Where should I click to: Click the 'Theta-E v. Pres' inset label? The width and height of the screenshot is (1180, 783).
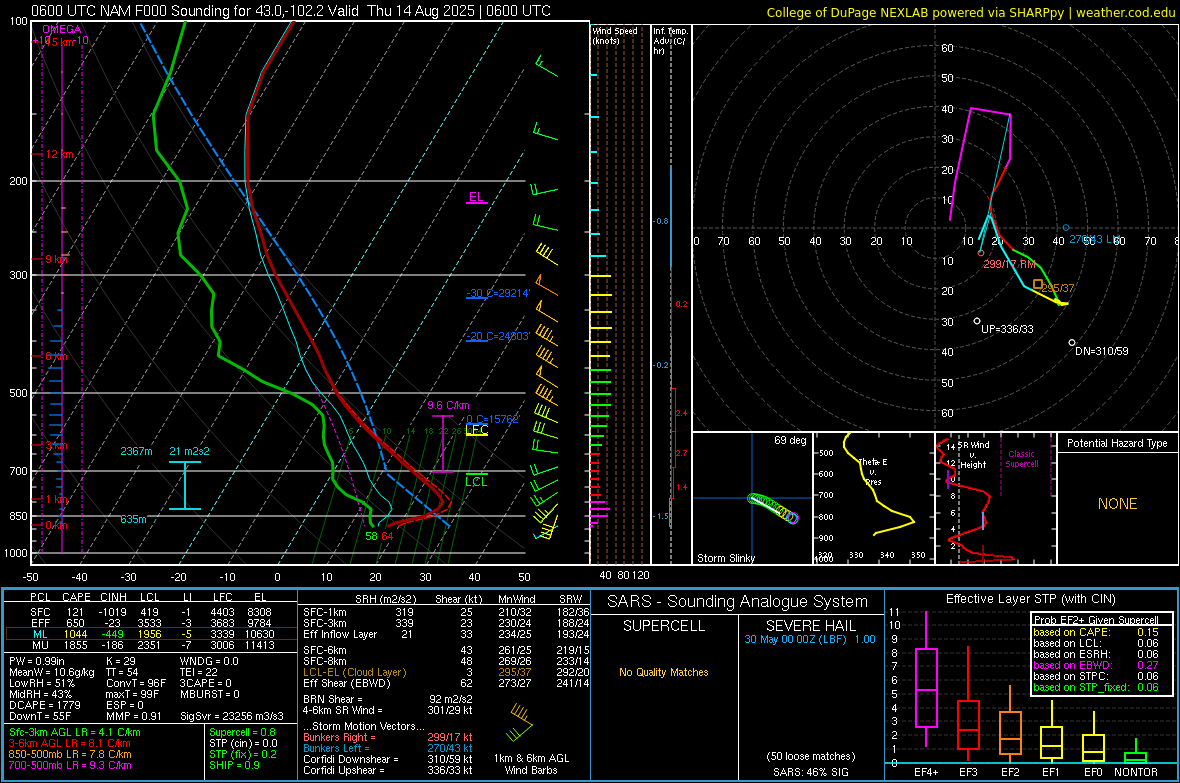(873, 472)
